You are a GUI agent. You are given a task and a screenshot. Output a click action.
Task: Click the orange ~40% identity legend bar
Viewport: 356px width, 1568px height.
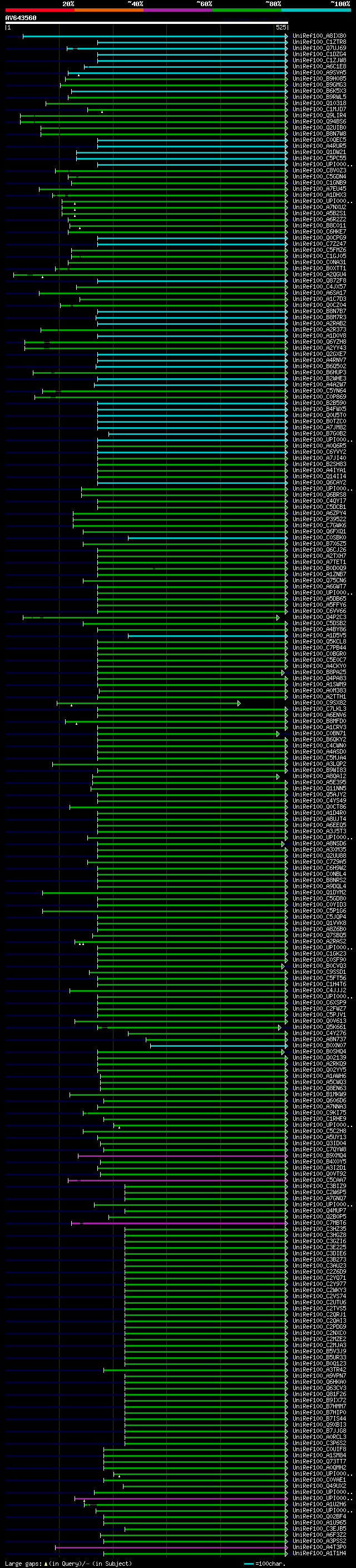109,11
